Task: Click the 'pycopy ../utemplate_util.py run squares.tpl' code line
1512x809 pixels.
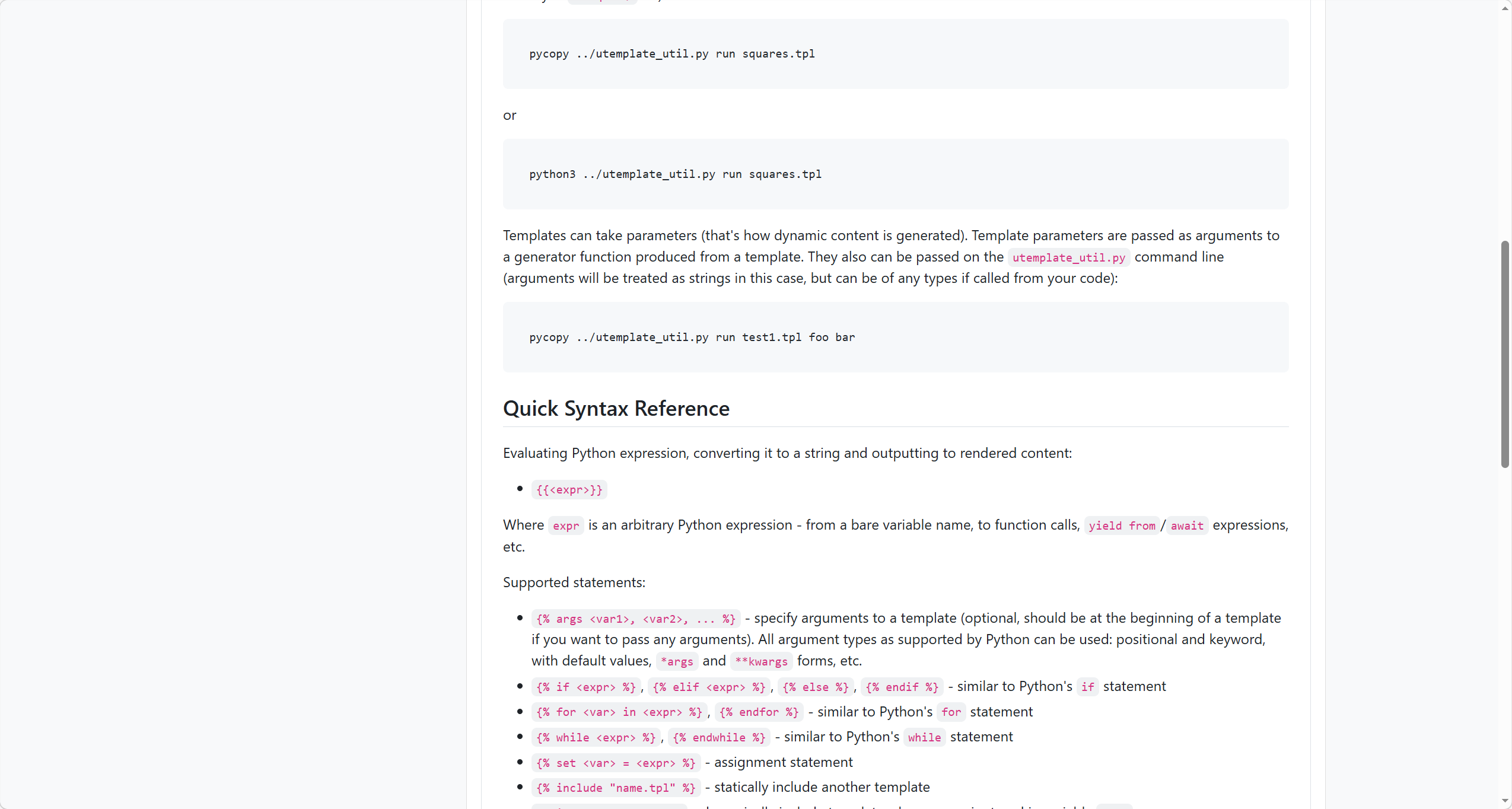Action: point(672,54)
